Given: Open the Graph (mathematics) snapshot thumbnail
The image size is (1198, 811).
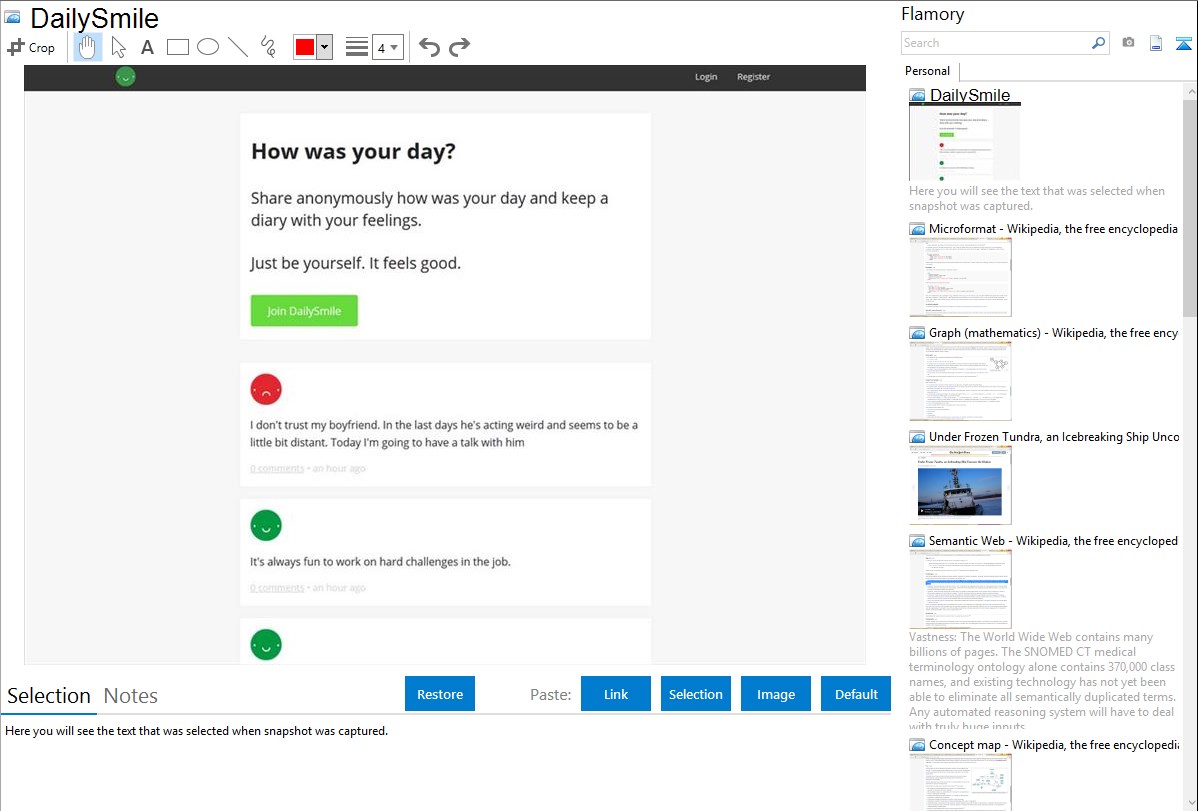Looking at the screenshot, I should (x=960, y=381).
